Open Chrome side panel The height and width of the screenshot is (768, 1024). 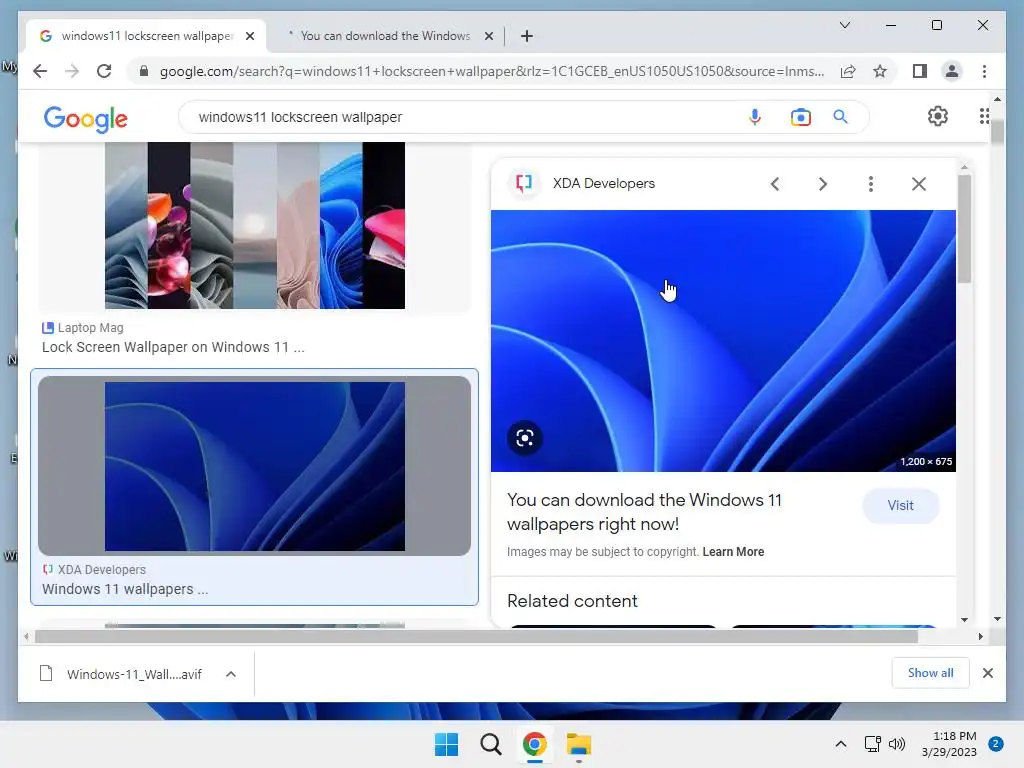(x=920, y=71)
